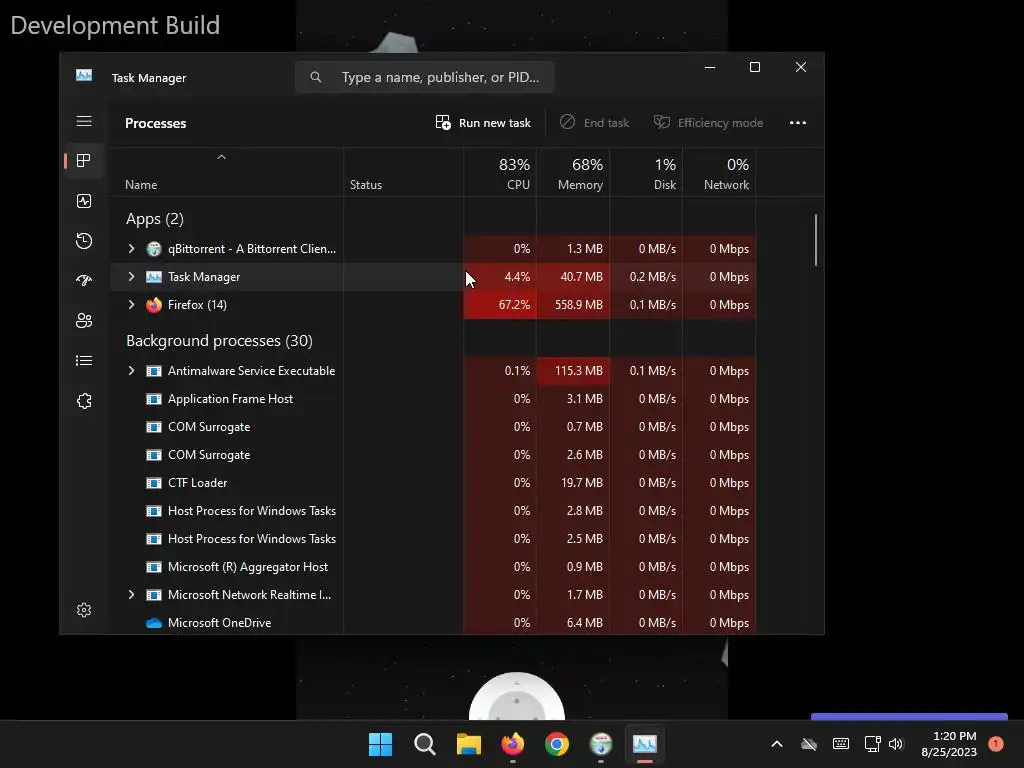Click Run new task button
1024x768 pixels.
point(483,123)
